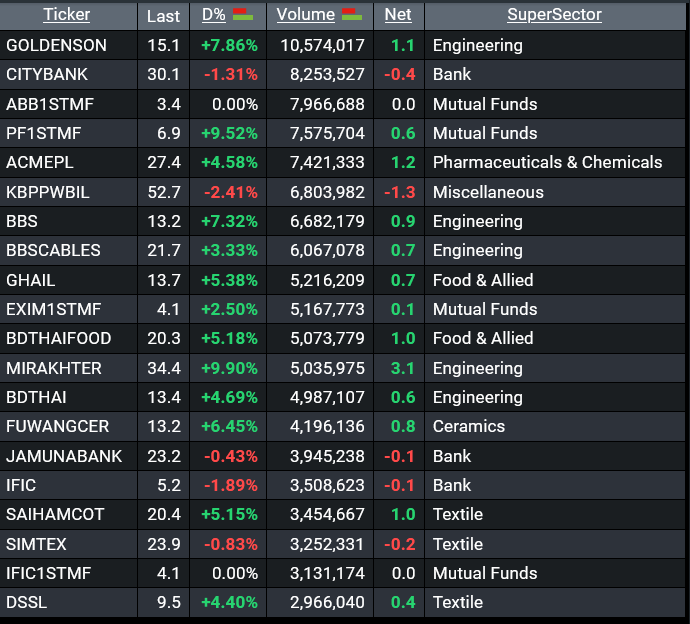Click the Miscellaneous sector cell
Screen dimensions: 690x624
pyautogui.click(x=488, y=192)
